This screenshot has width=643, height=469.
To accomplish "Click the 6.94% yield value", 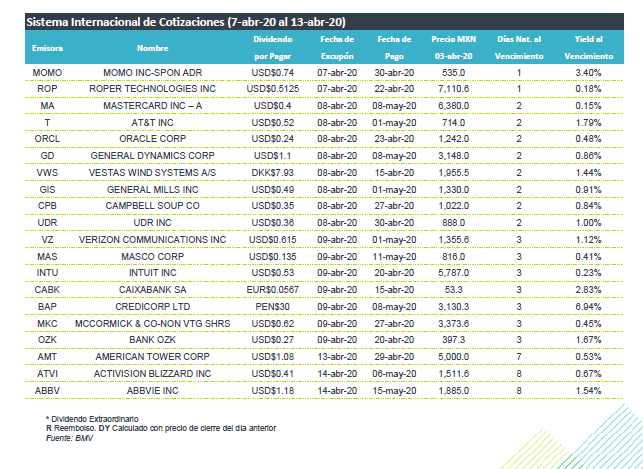I will pyautogui.click(x=588, y=307).
